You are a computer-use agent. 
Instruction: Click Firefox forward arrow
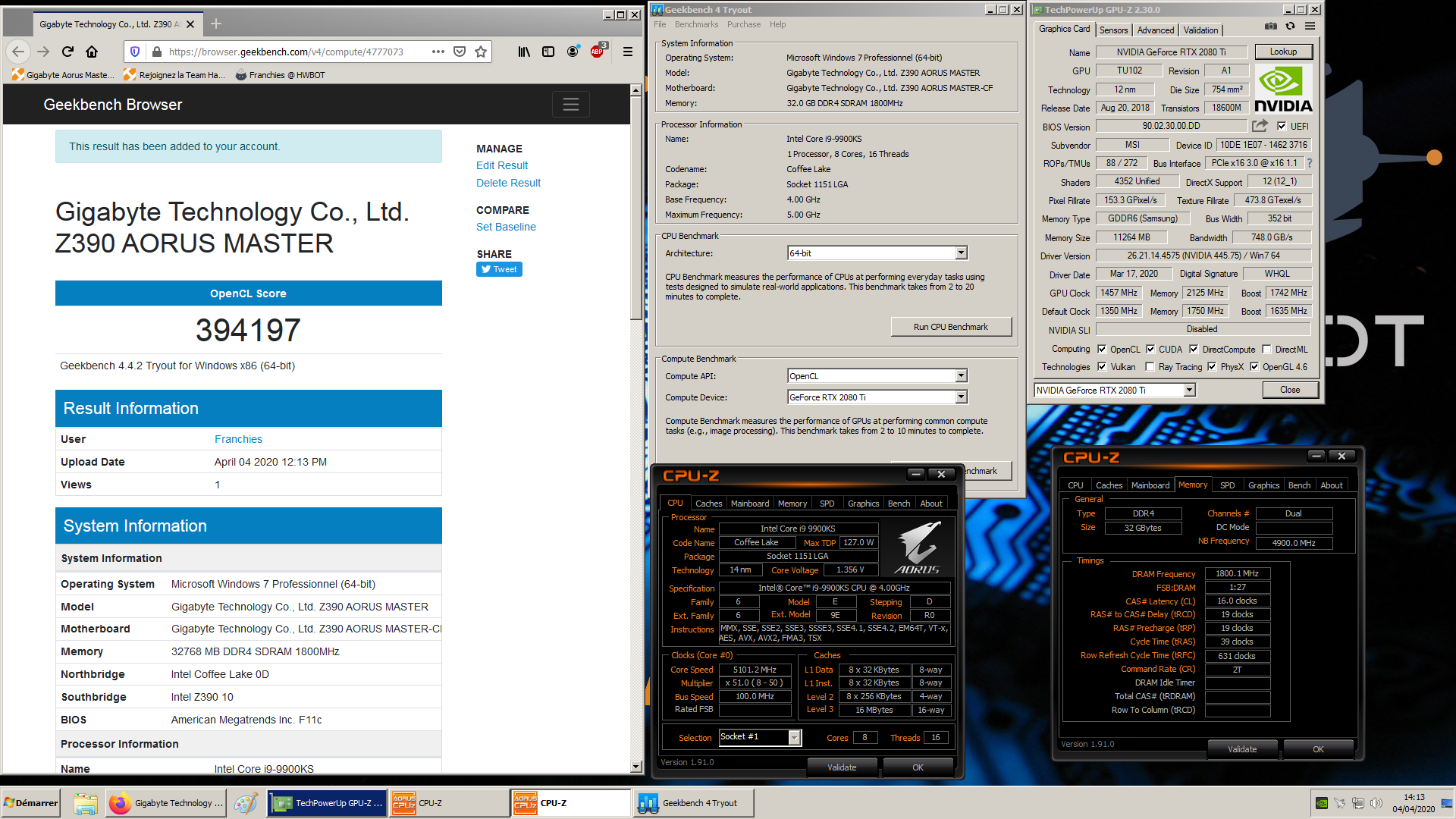click(43, 52)
